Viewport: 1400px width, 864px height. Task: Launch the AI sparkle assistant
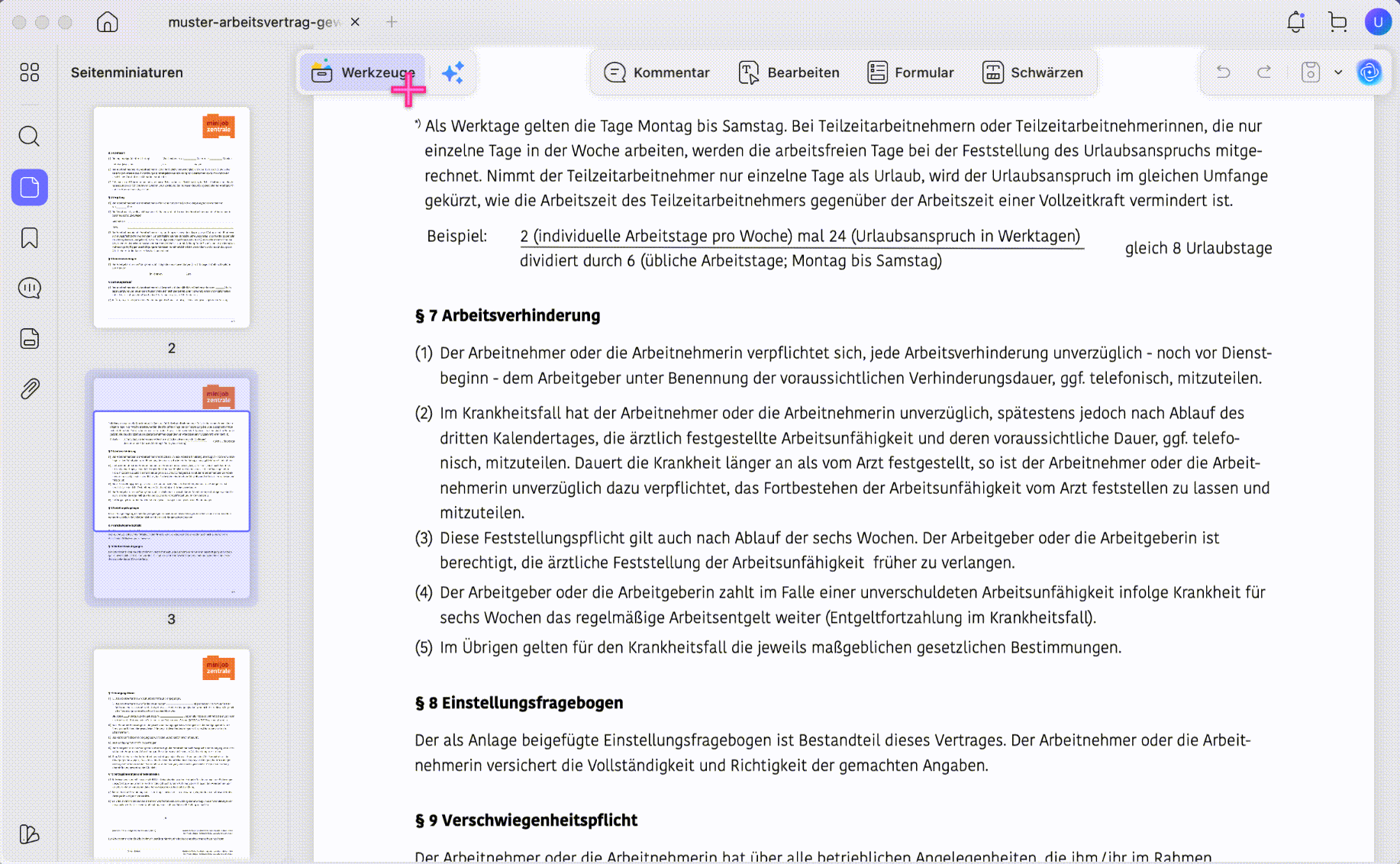click(453, 73)
